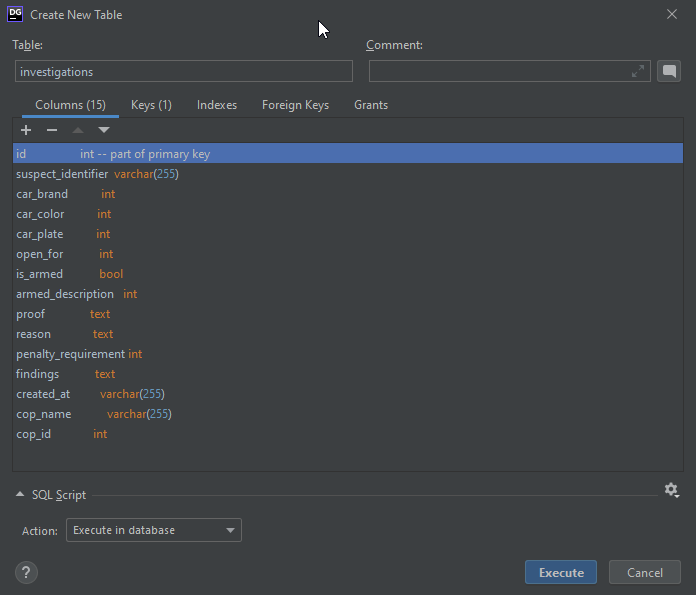Screen dimensions: 696x595
Task: Click the move column down arrow
Action: (104, 130)
